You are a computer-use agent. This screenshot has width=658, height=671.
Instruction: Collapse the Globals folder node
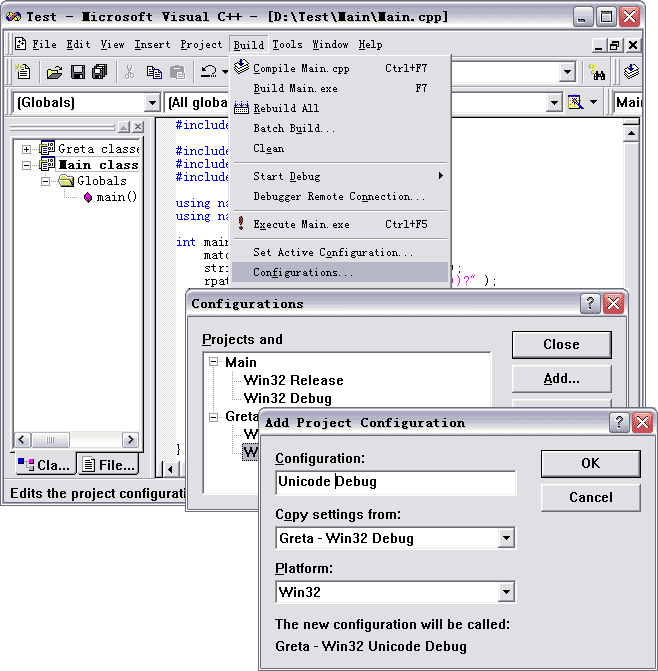coord(45,181)
